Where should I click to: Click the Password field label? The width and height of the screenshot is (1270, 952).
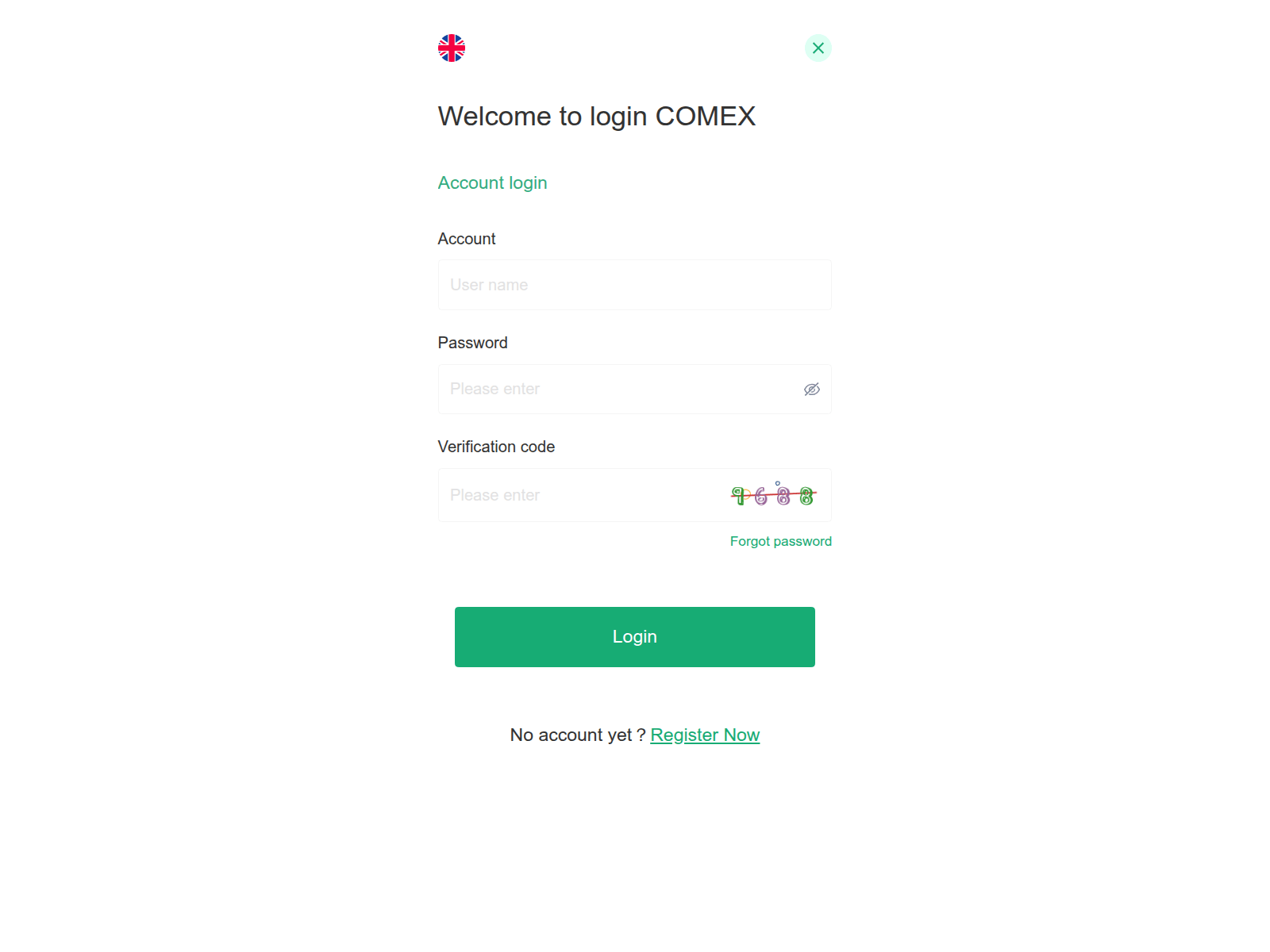(x=473, y=343)
